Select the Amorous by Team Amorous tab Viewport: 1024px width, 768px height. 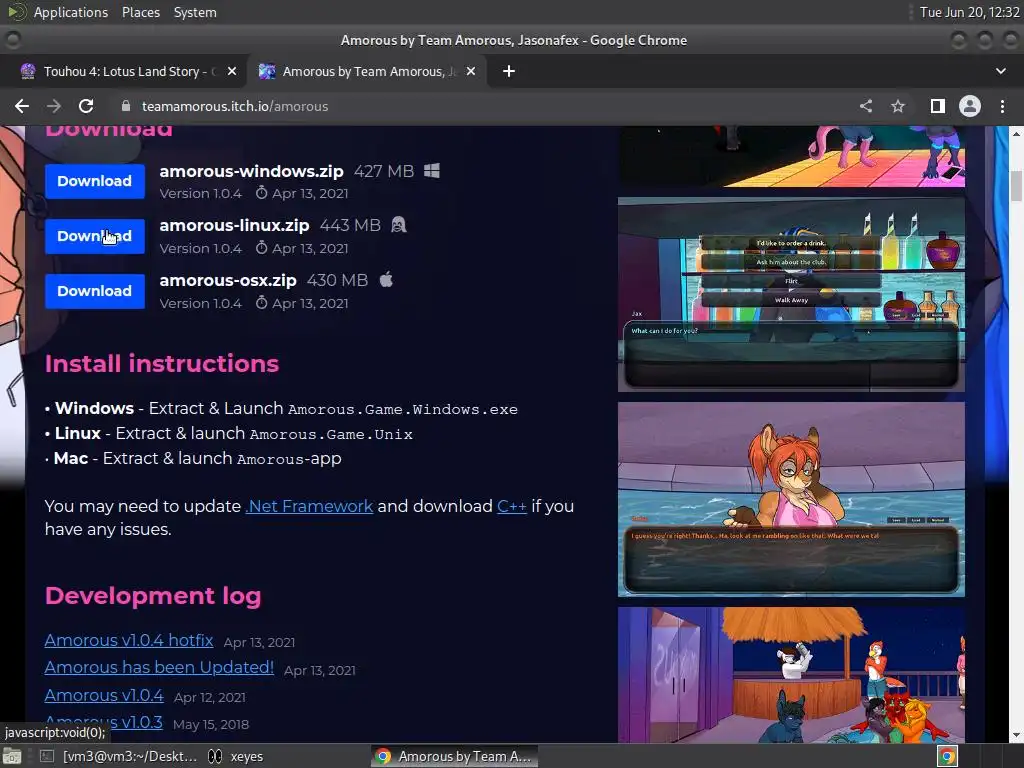(x=367, y=71)
